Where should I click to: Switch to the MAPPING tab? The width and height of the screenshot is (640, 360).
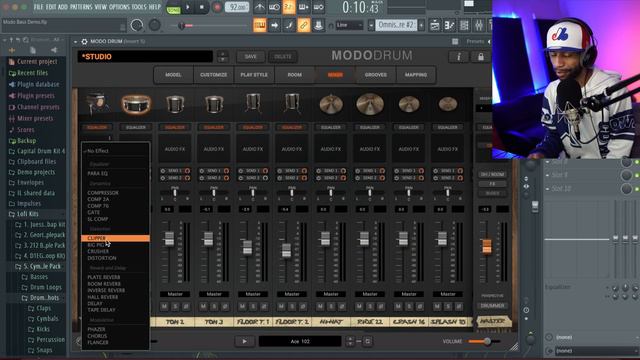point(416,75)
